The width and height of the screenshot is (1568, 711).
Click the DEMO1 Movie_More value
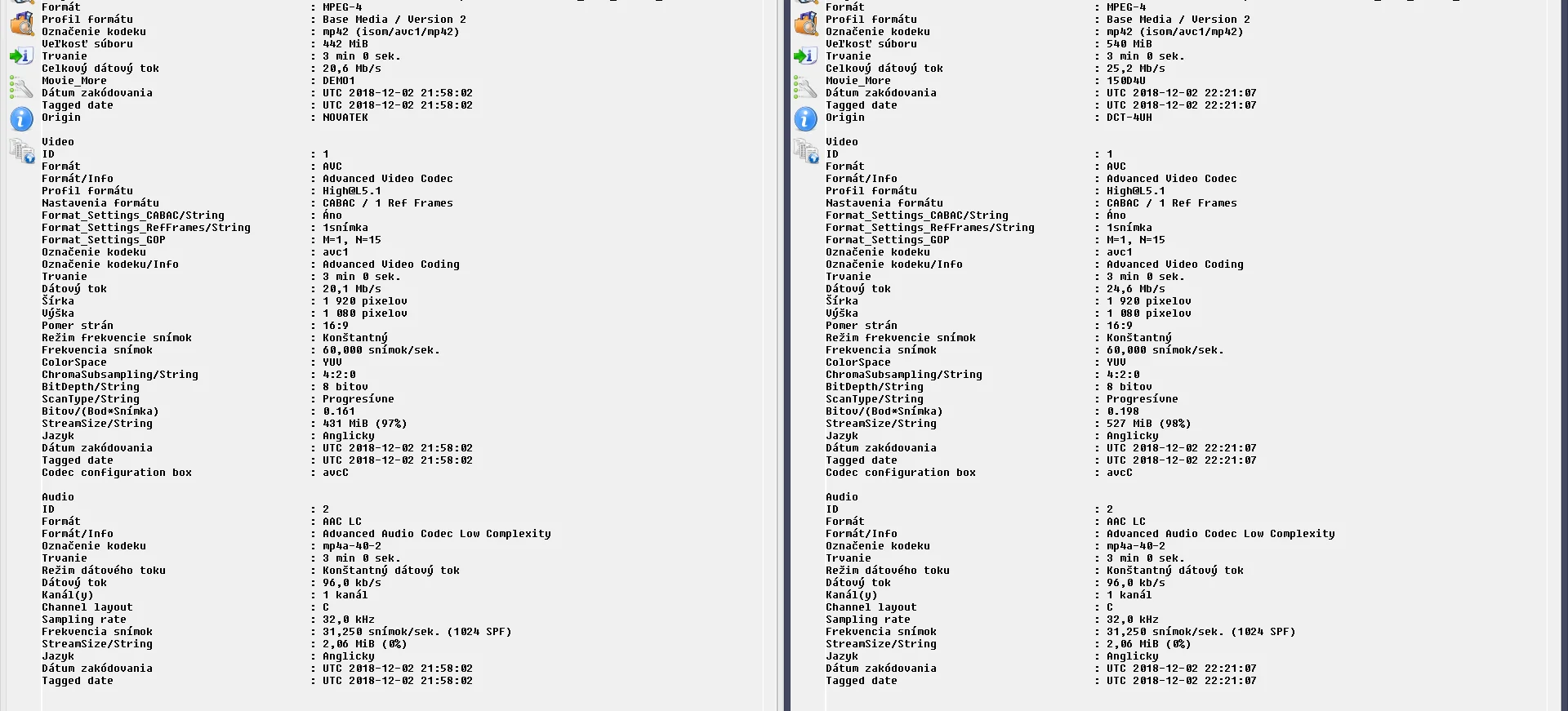[x=338, y=81]
